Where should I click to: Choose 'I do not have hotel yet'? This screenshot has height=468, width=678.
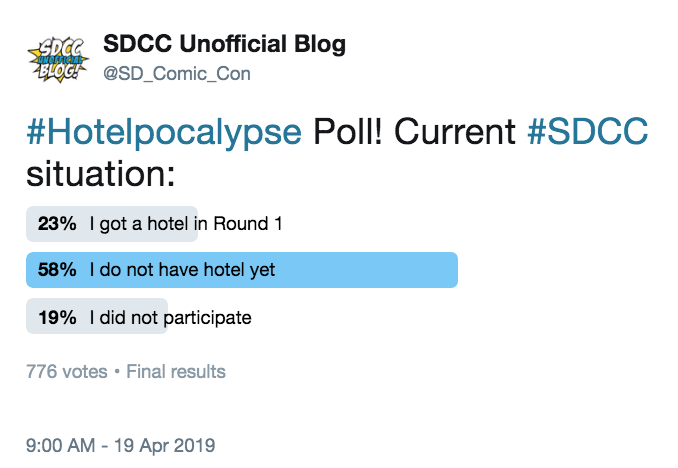[x=182, y=270]
